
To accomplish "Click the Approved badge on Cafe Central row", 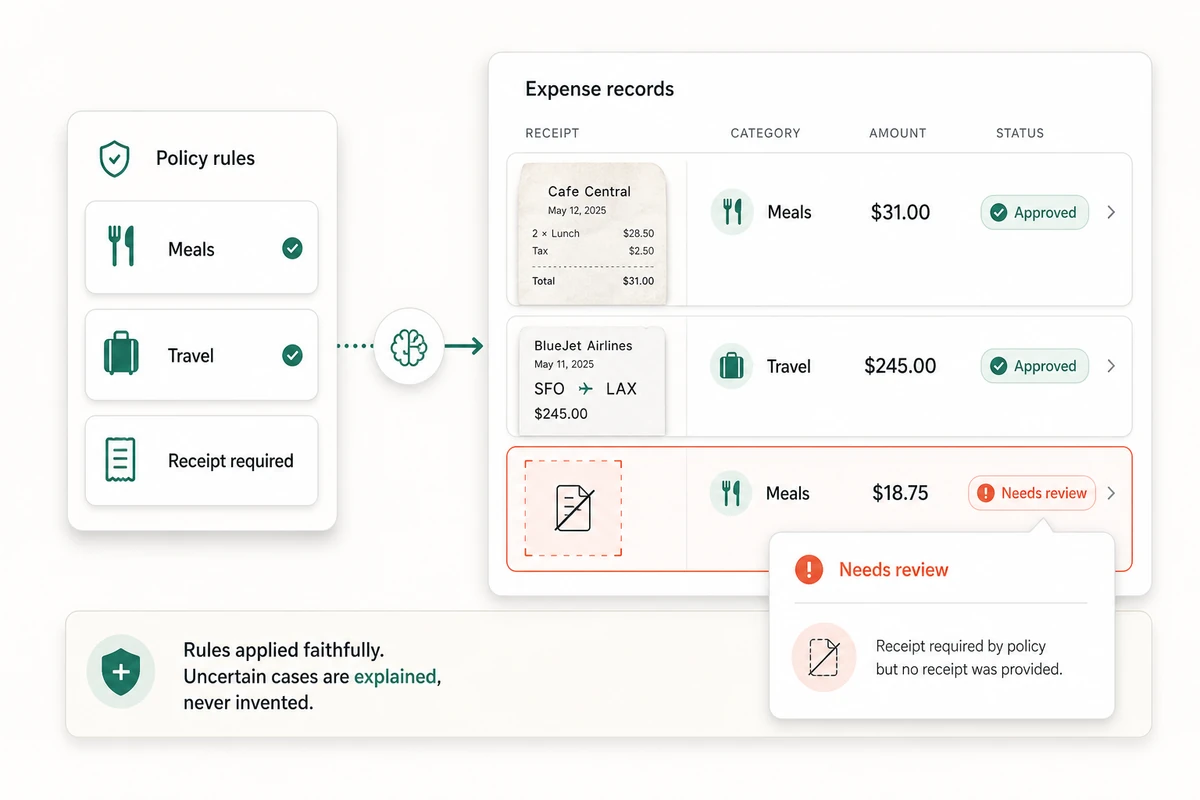I will (x=1034, y=212).
